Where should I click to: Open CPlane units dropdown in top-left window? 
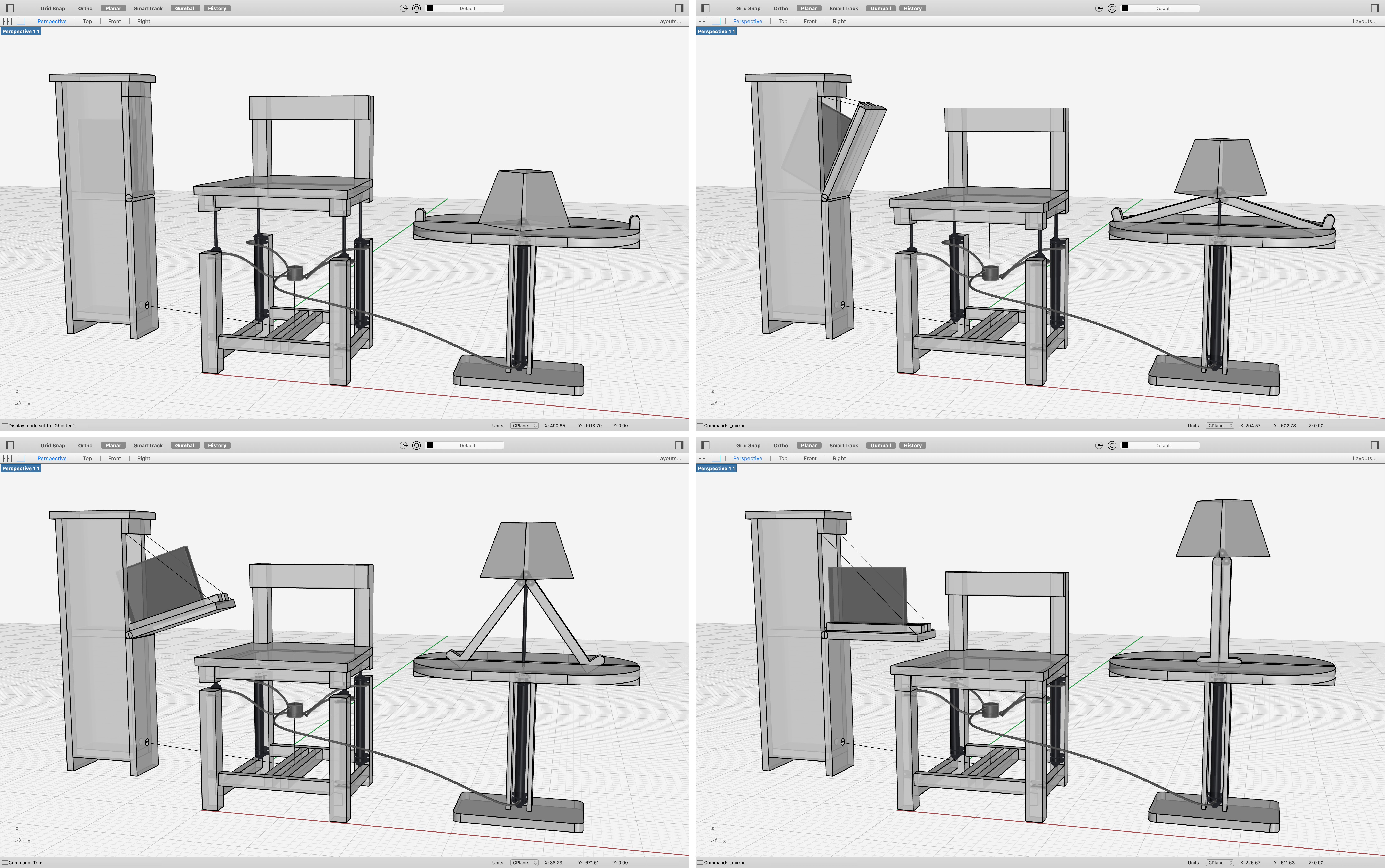point(524,425)
